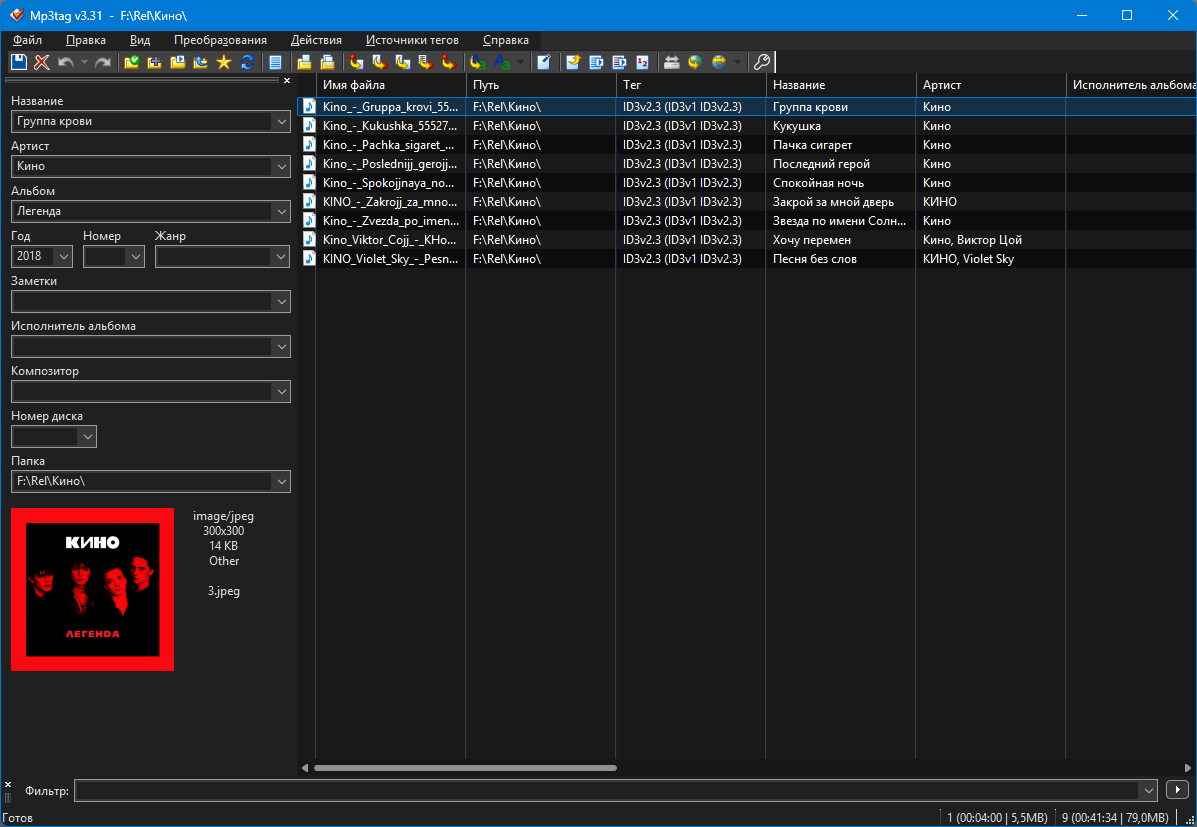The height and width of the screenshot is (827, 1197).
Task: Click the Select all files list icon
Action: point(276,63)
